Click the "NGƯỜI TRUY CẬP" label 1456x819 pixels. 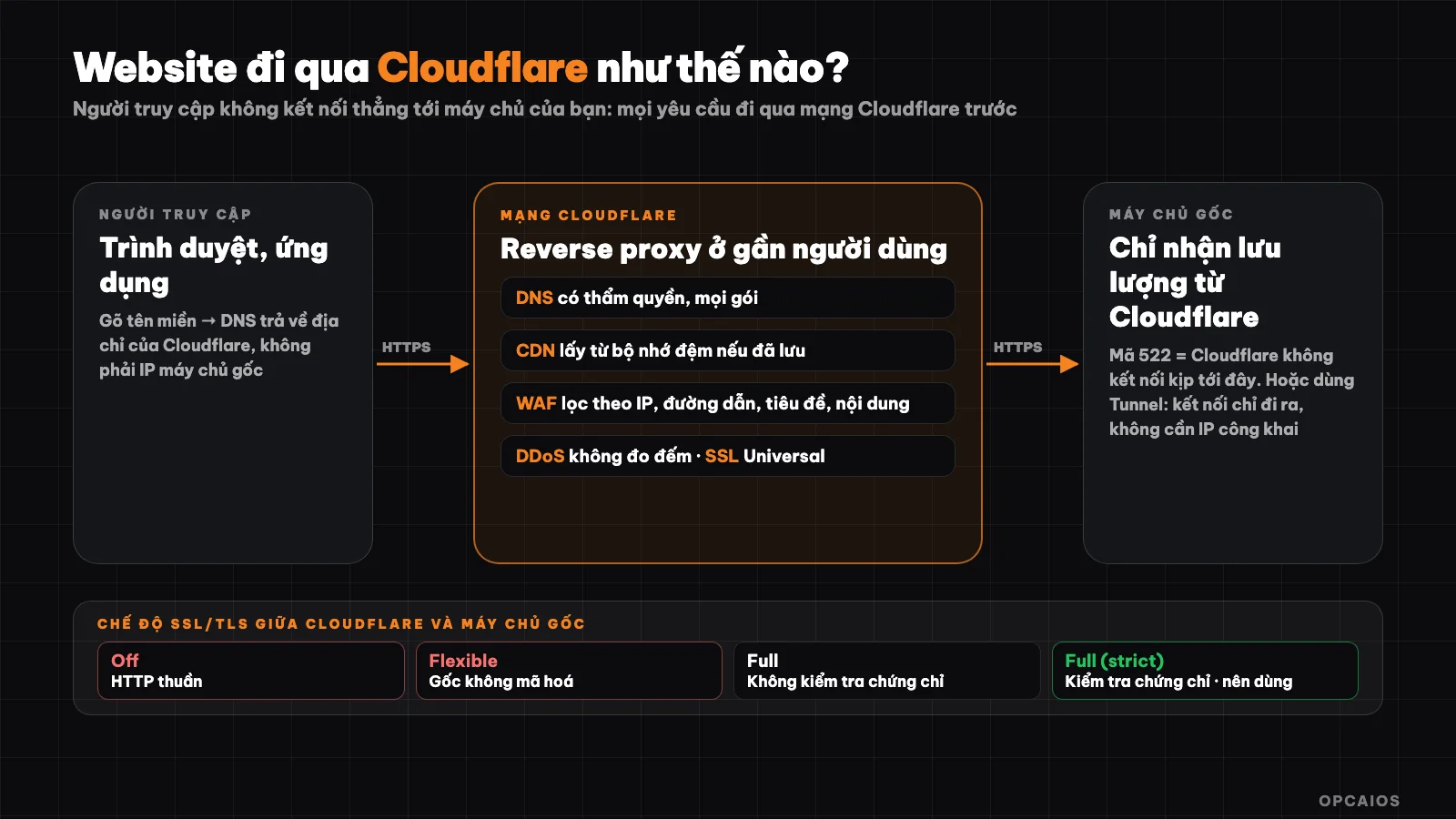click(x=175, y=214)
